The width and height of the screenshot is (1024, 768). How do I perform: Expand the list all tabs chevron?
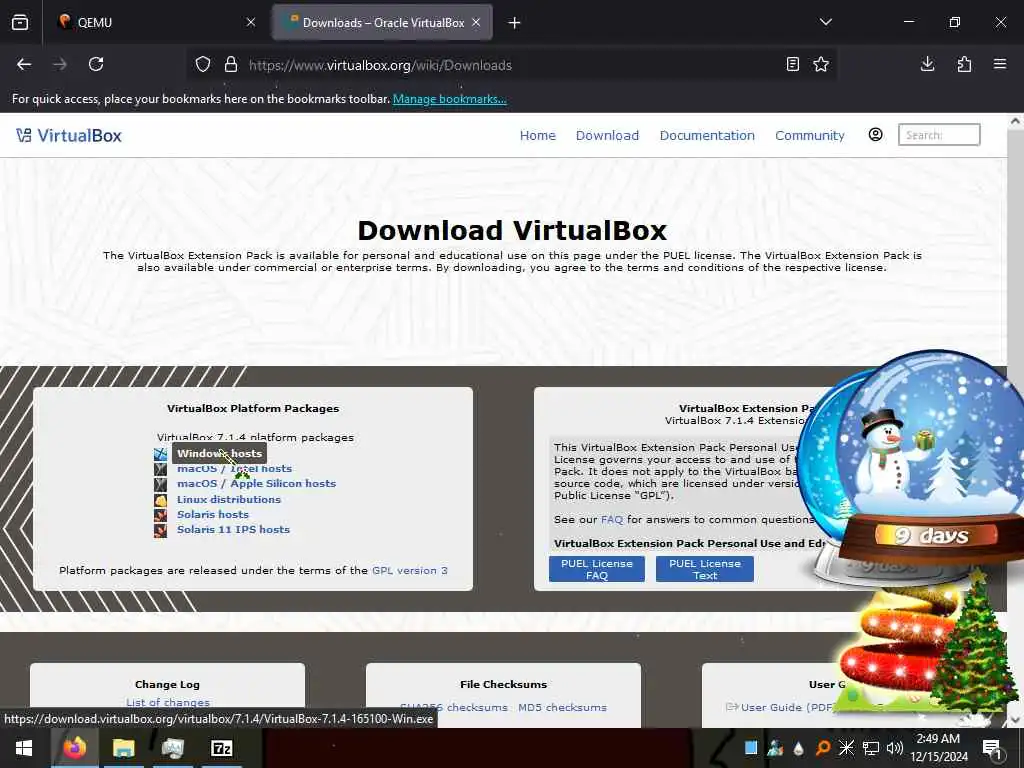pos(825,22)
